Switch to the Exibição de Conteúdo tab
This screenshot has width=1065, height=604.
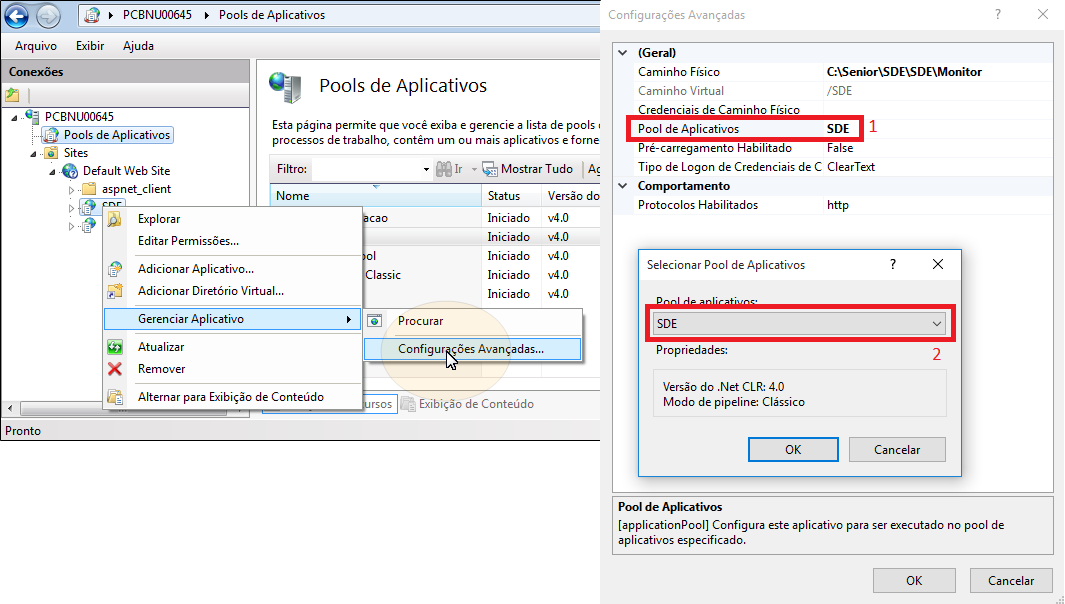point(467,404)
